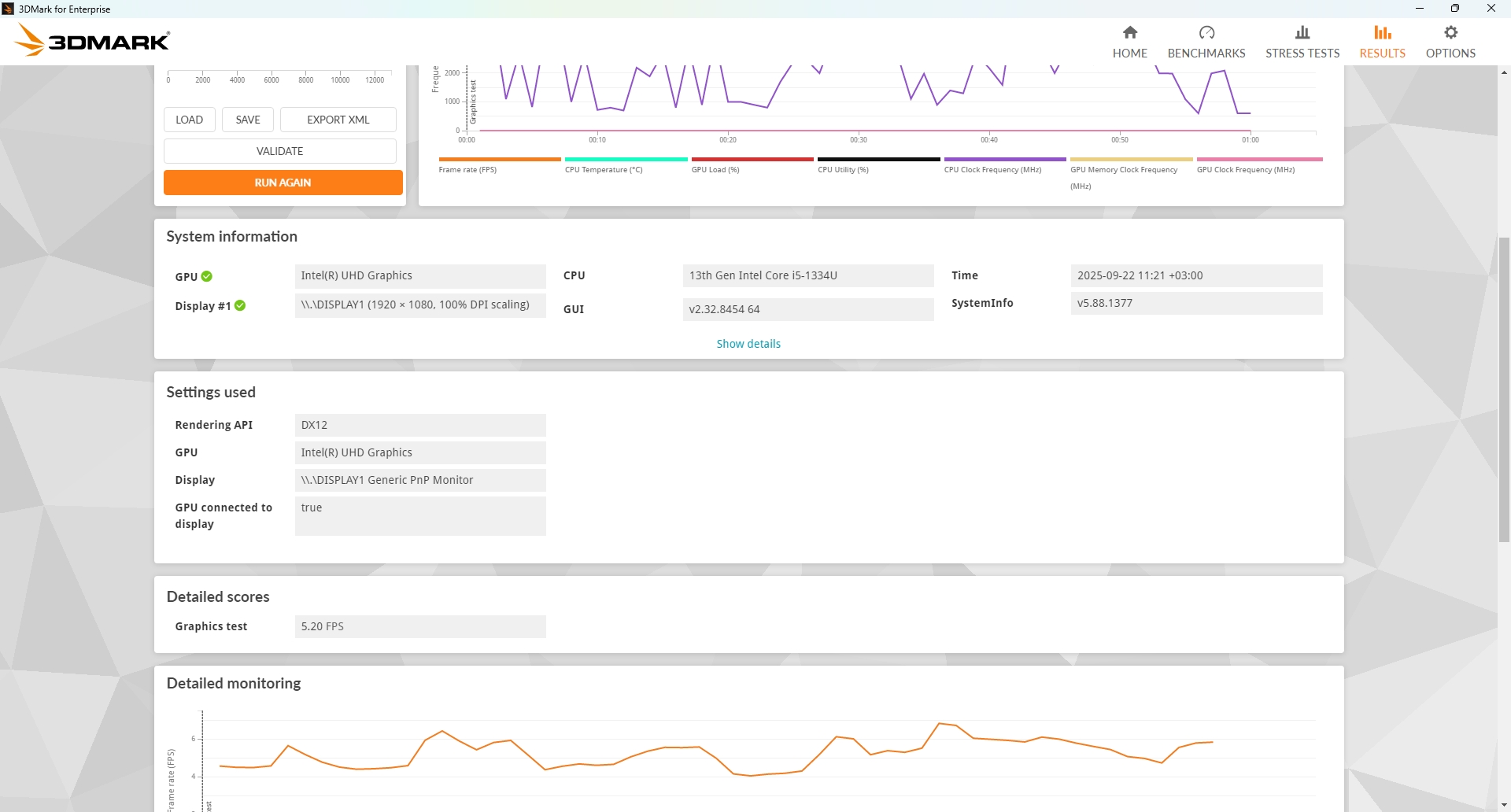Go to the Home section
The image size is (1511, 812).
(x=1129, y=42)
